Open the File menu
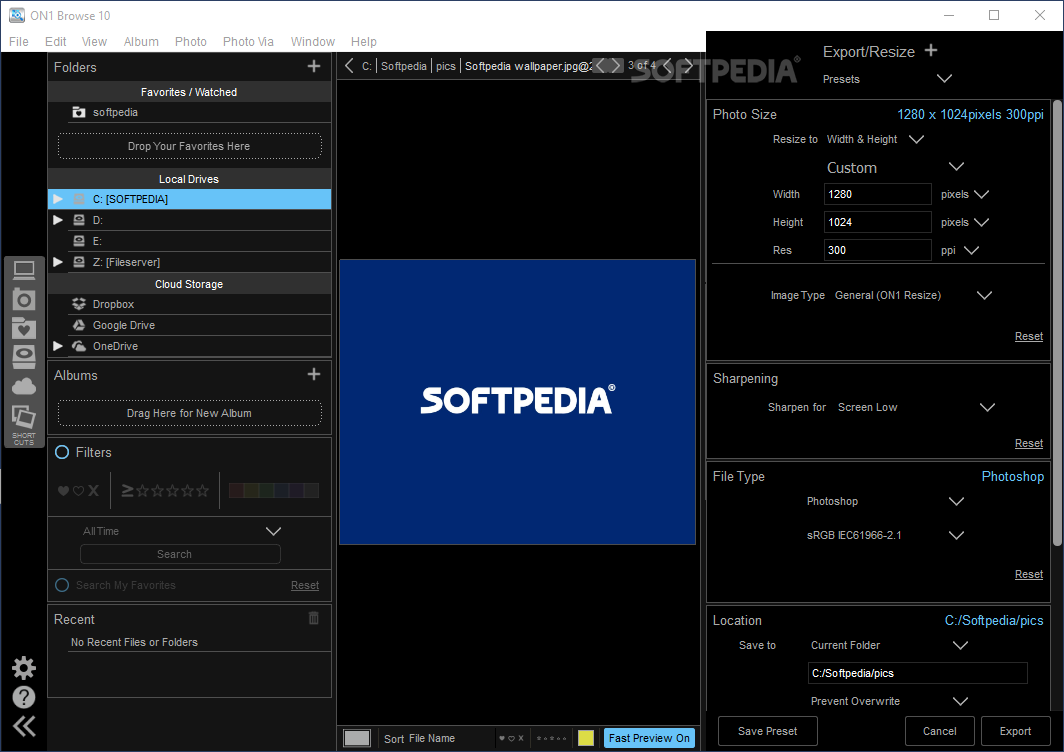 point(19,41)
